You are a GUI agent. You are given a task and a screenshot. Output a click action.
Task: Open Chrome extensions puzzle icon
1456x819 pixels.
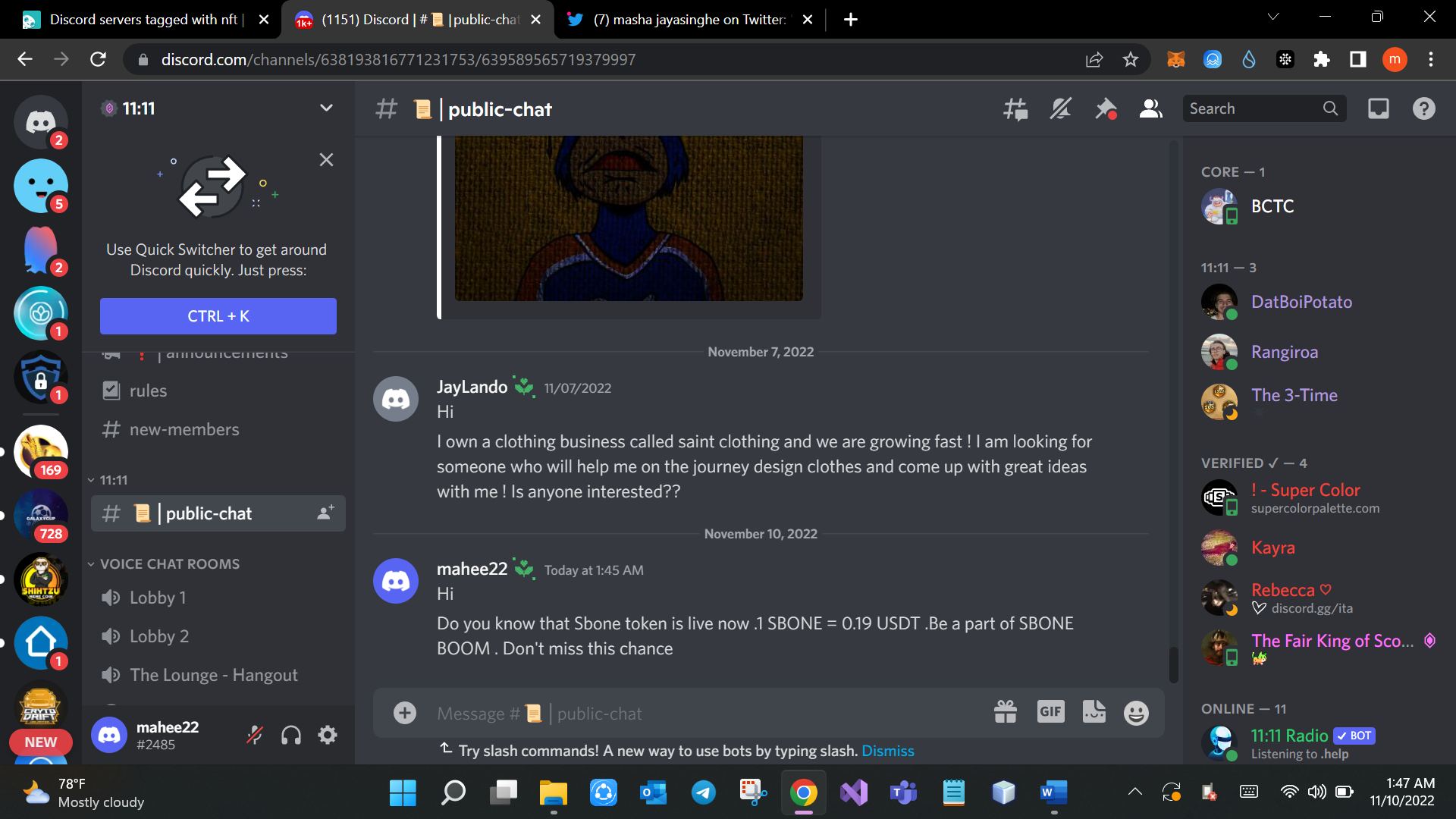click(1322, 59)
